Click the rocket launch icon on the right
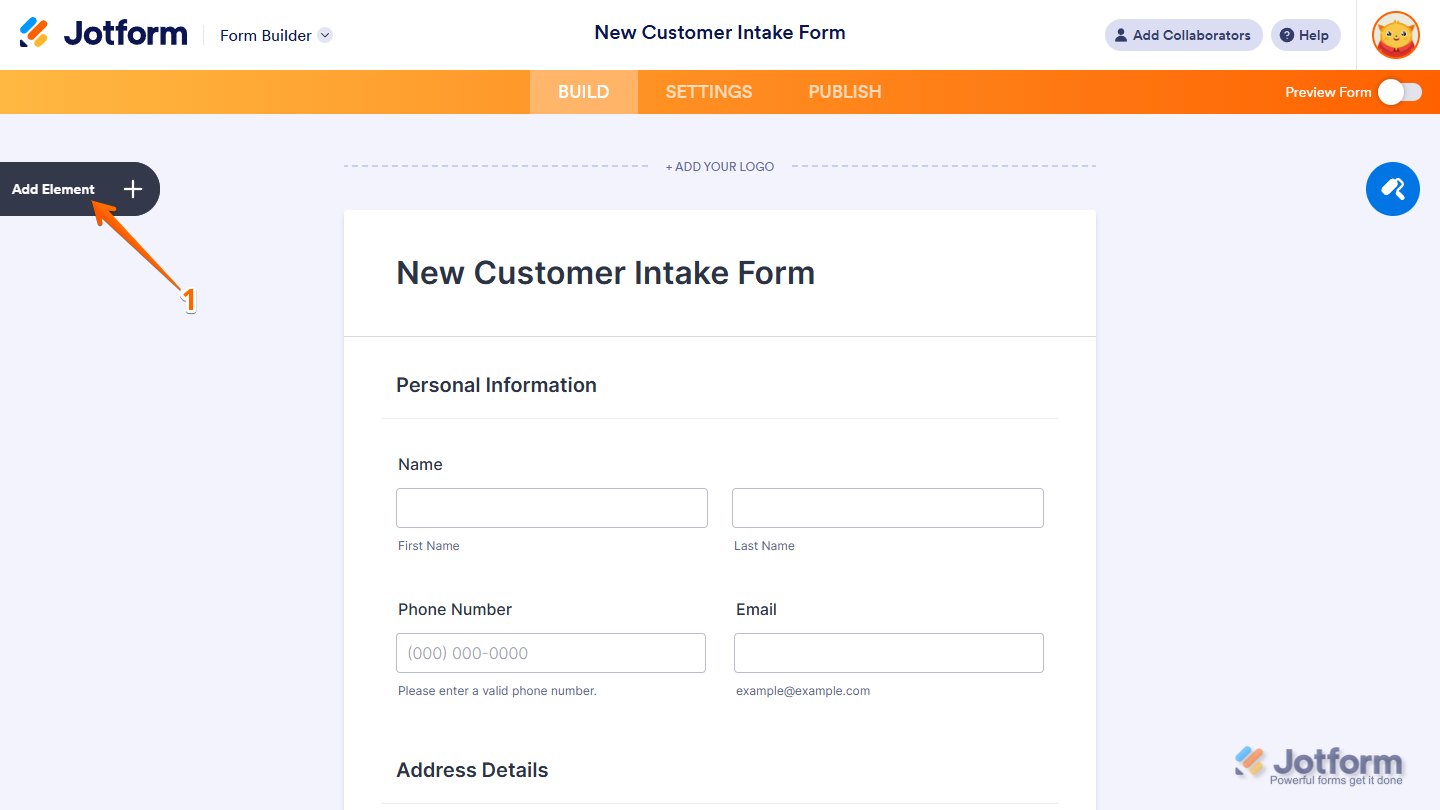The width and height of the screenshot is (1440, 810). click(1392, 189)
